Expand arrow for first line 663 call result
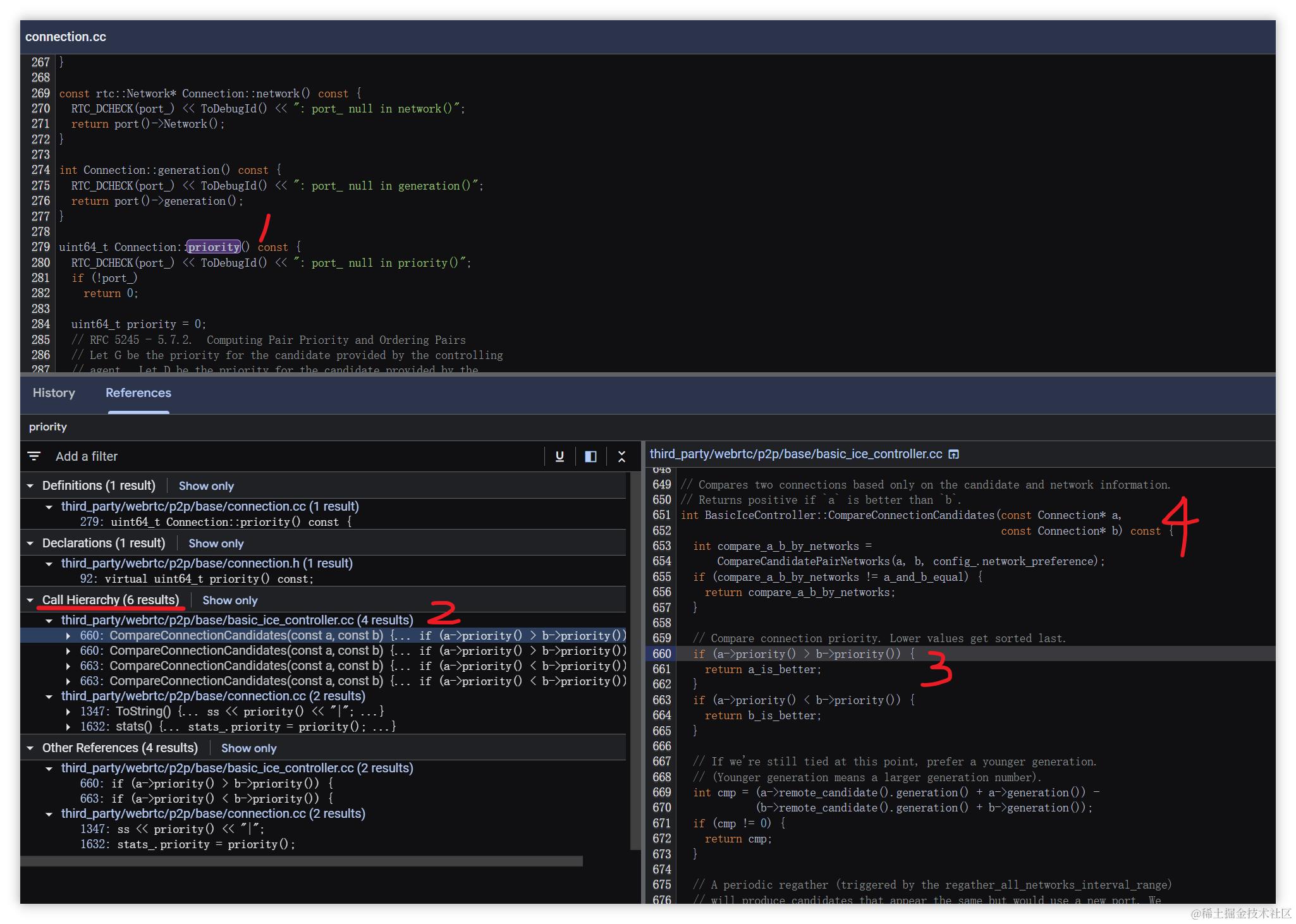Viewport: 1296px width, 924px height. pos(68,666)
